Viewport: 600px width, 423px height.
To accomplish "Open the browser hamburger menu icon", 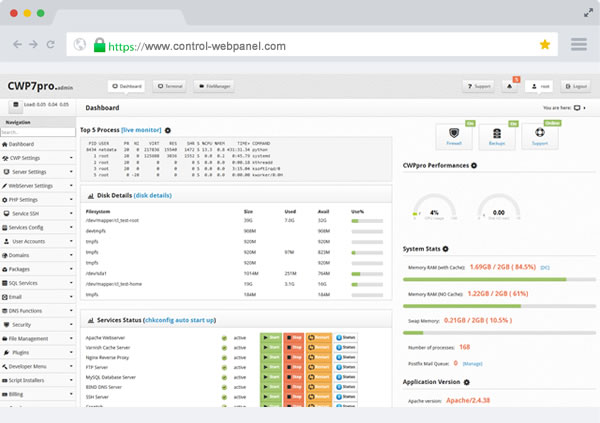I will [x=578, y=45].
